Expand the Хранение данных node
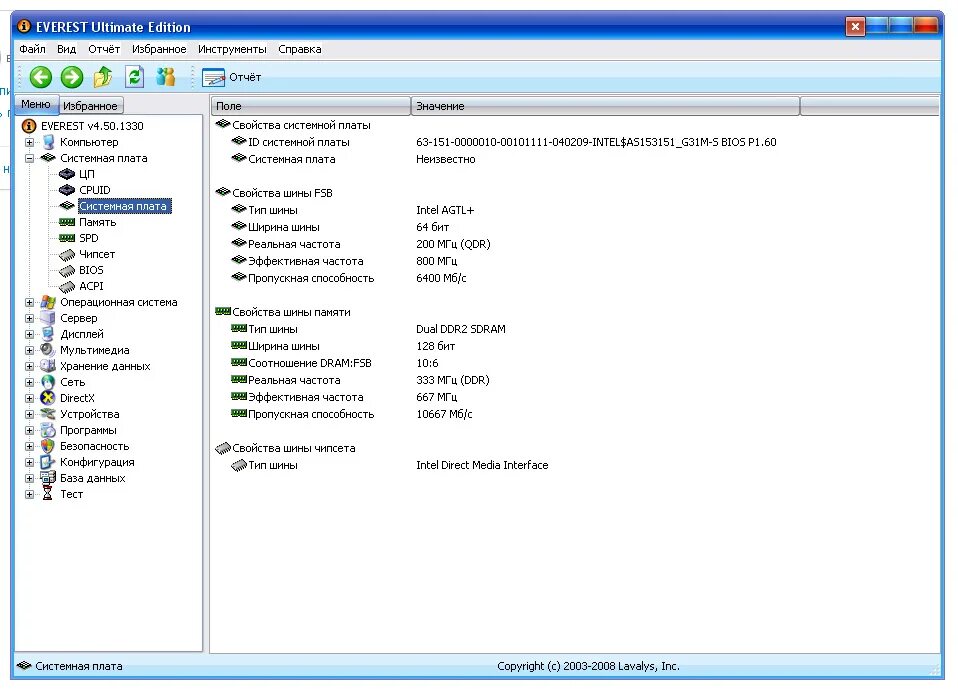Viewport: 958px width, 690px height. (29, 367)
